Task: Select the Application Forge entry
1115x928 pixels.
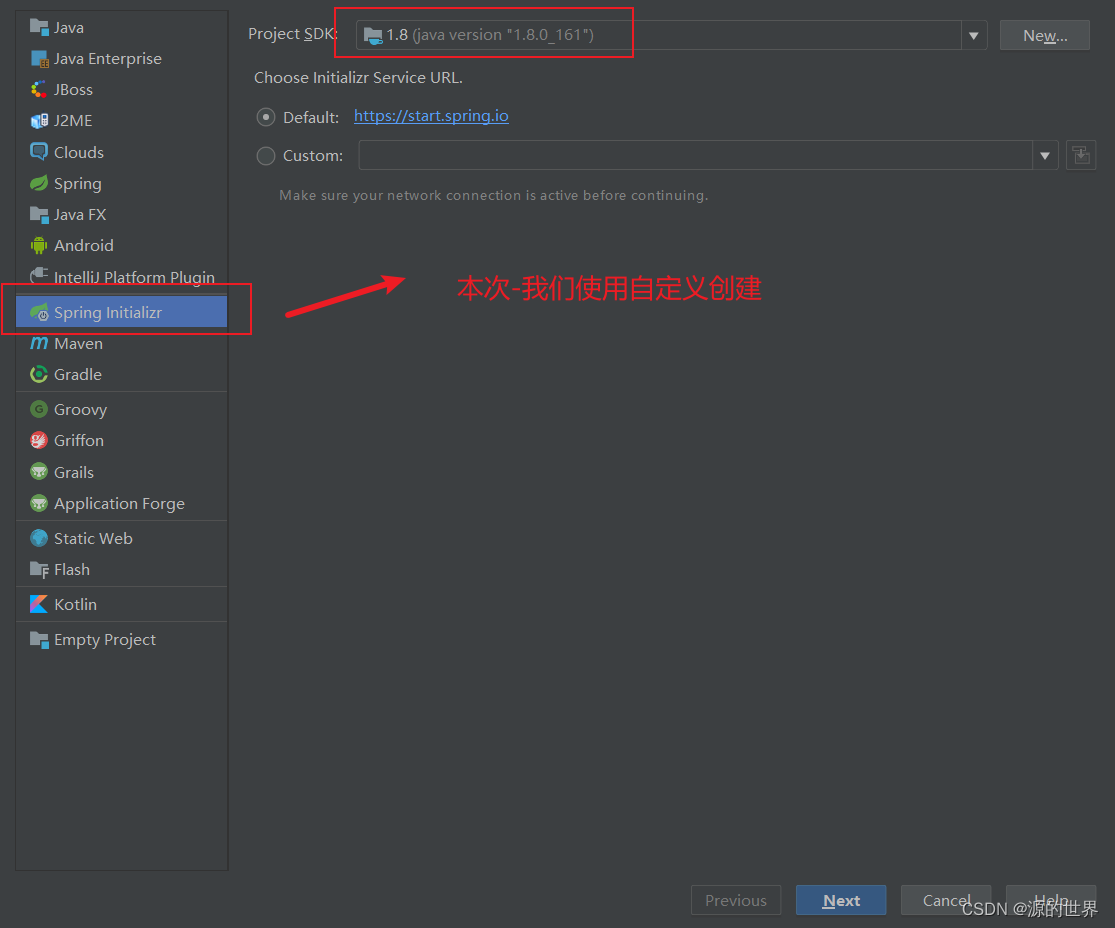Action: (122, 503)
